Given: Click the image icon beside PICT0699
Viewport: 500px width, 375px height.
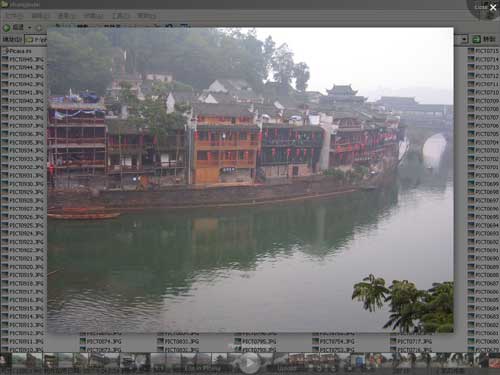Looking at the screenshot, I should pos(471,183).
